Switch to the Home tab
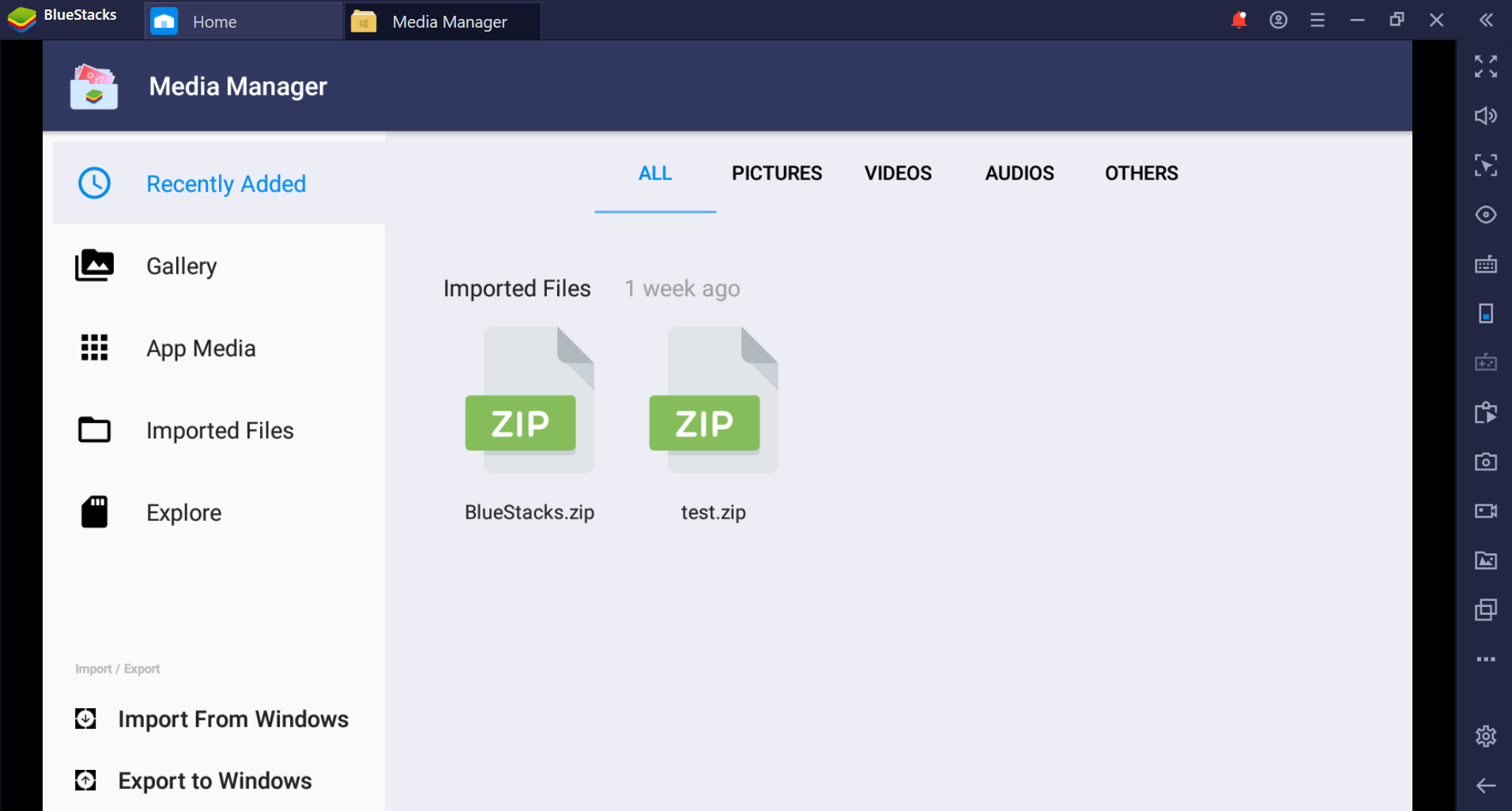Image resolution: width=1512 pixels, height=811 pixels. 243,21
